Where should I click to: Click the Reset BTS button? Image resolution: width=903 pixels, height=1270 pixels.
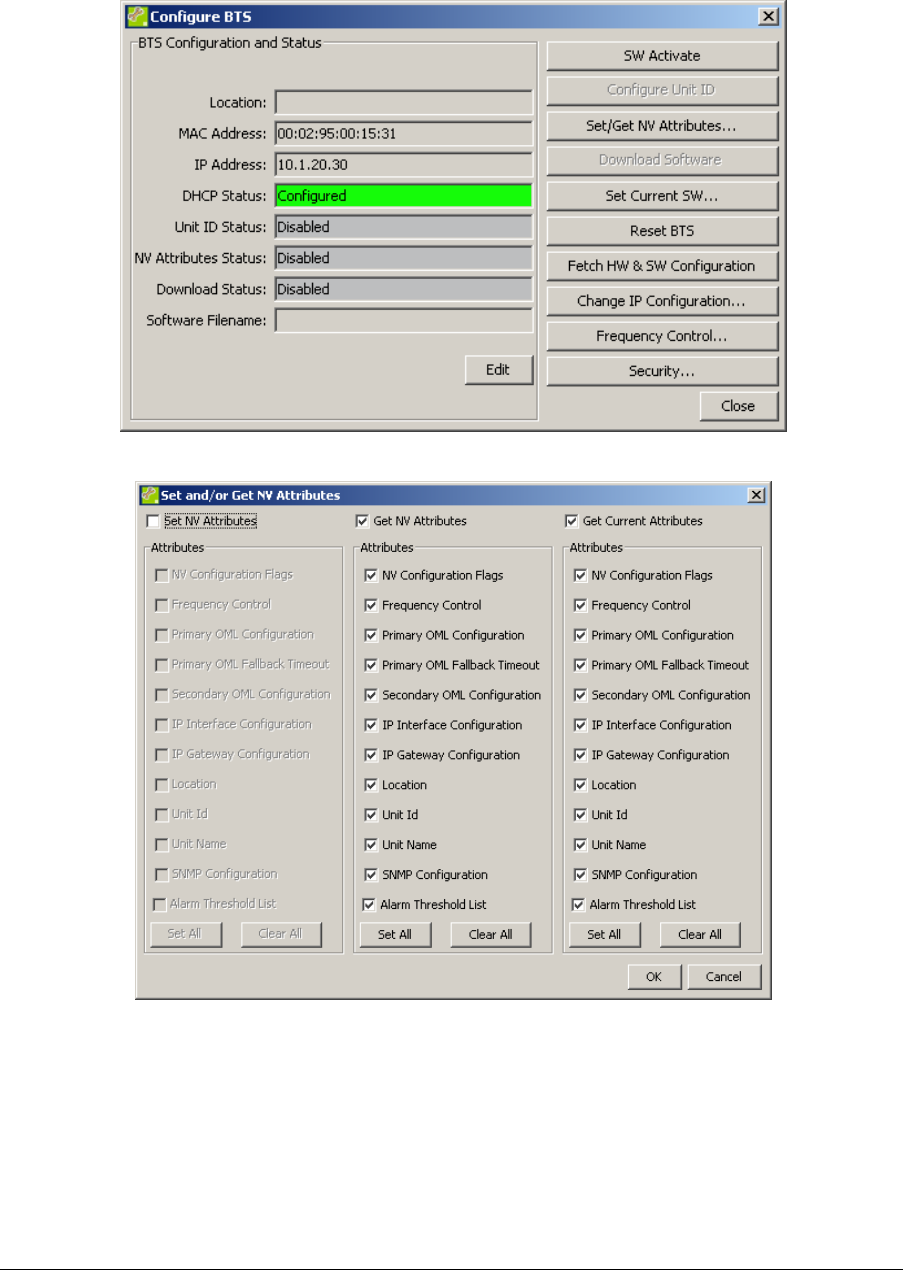click(662, 231)
